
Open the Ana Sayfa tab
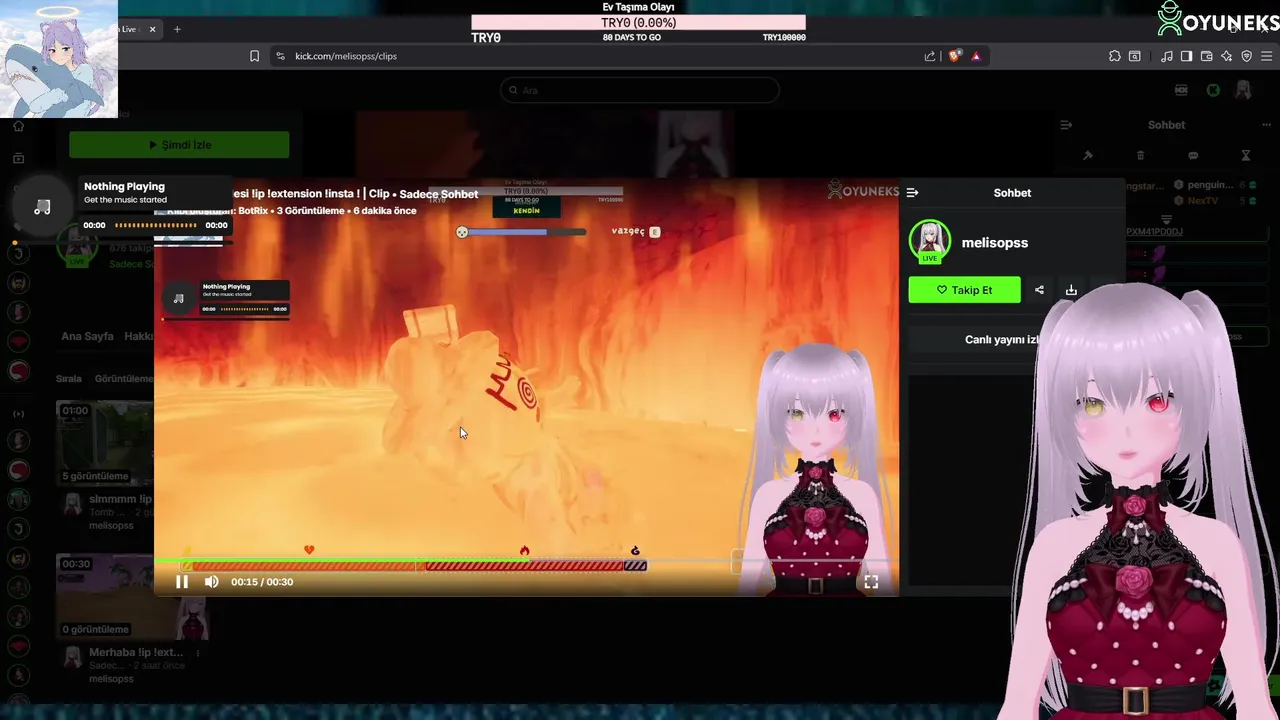(87, 336)
